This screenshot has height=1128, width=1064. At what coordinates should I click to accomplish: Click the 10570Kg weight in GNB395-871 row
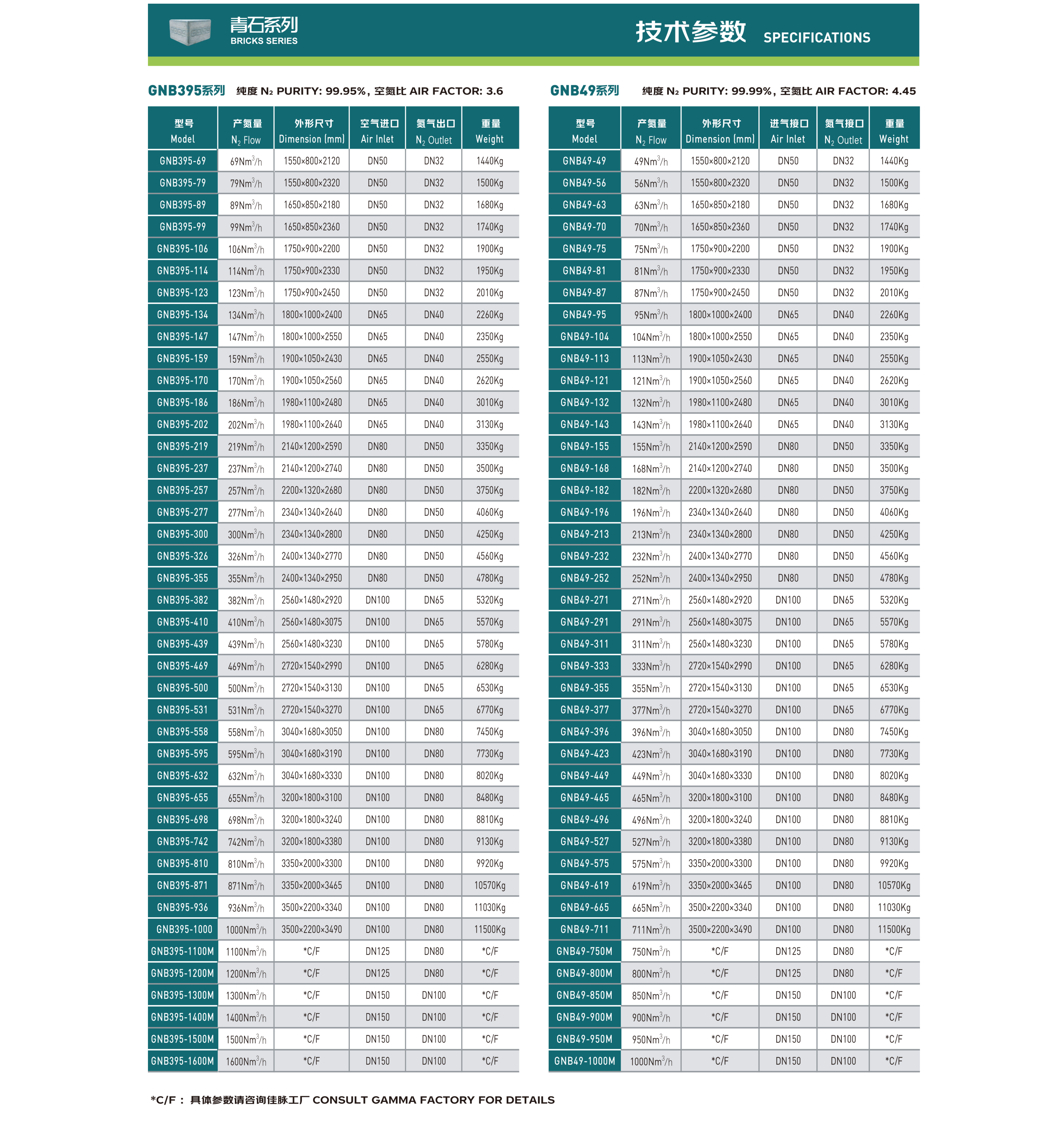pos(490,886)
